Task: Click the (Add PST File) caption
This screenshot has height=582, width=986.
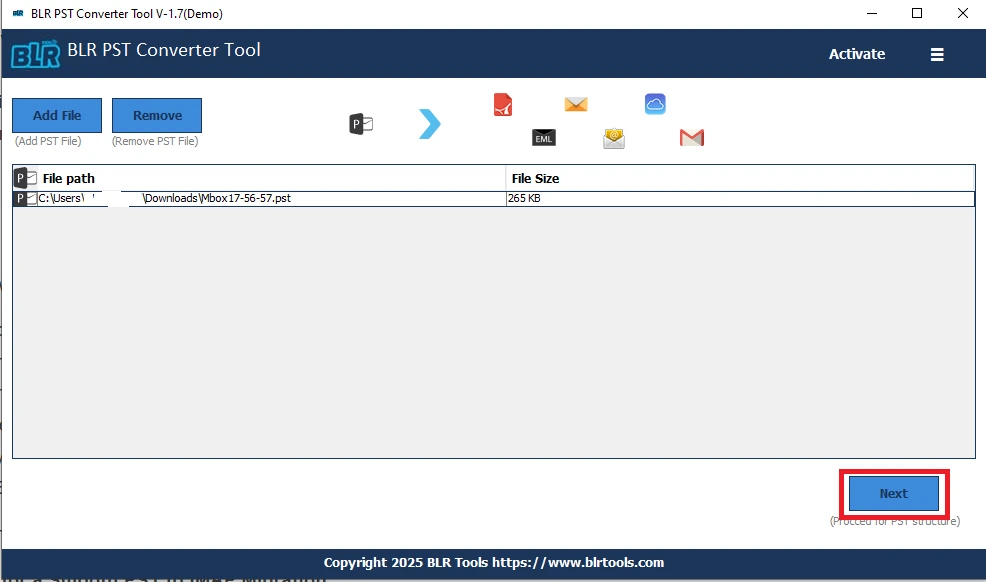Action: 48,141
